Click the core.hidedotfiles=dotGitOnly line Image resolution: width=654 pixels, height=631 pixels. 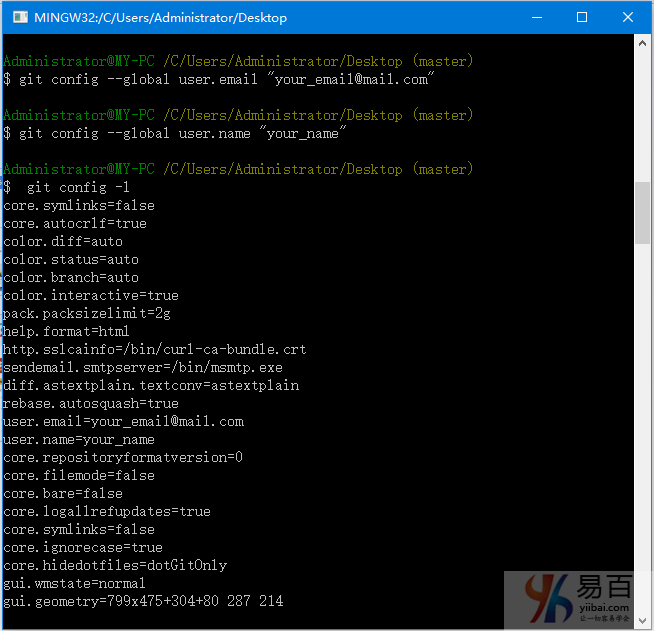115,565
